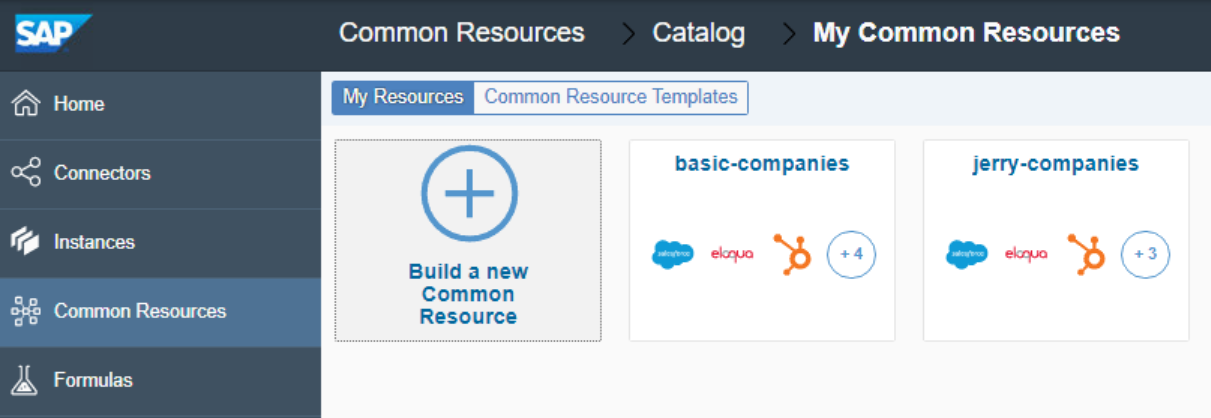This screenshot has height=418, width=1211.
Task: Go to Catalog in the breadcrumb
Action: [x=698, y=32]
